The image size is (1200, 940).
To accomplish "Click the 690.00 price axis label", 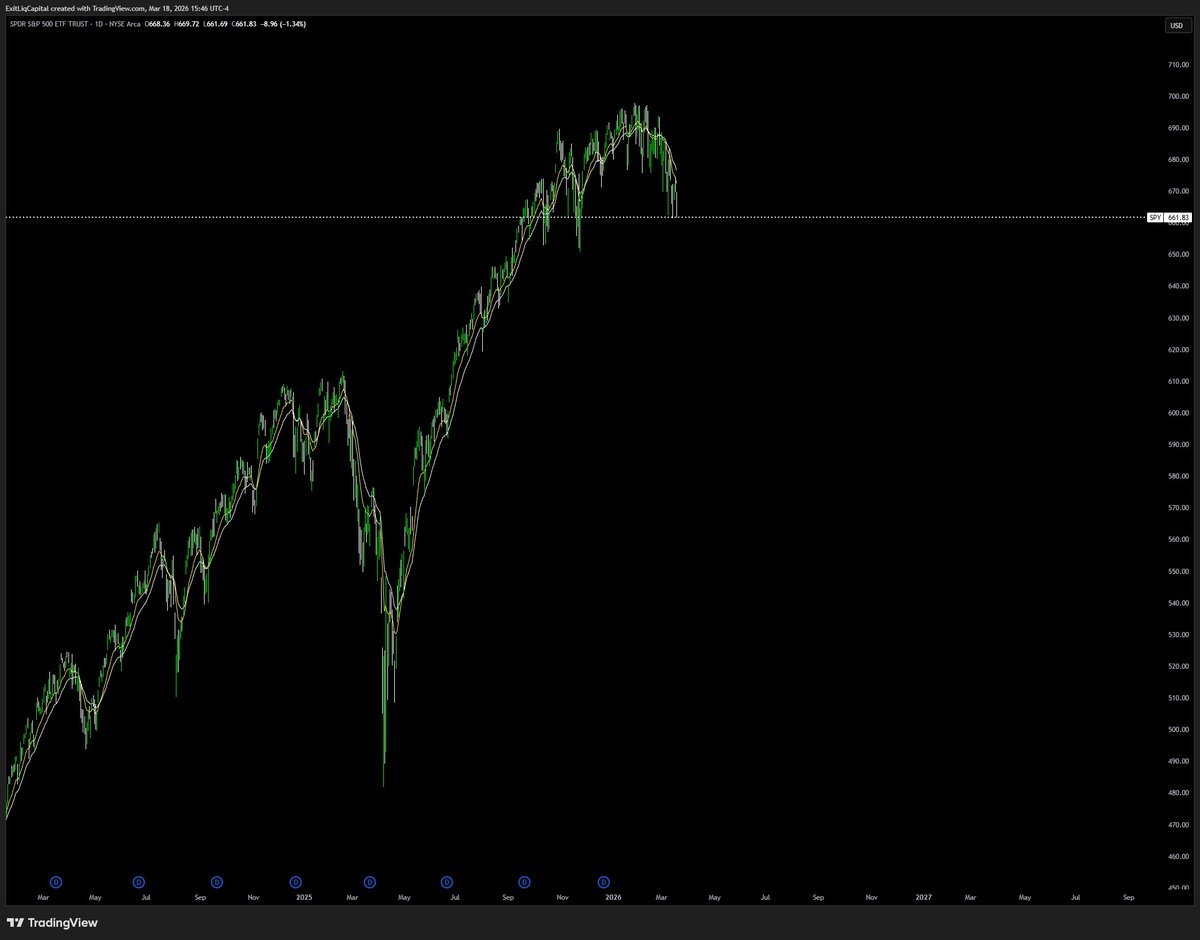I will pyautogui.click(x=1177, y=128).
